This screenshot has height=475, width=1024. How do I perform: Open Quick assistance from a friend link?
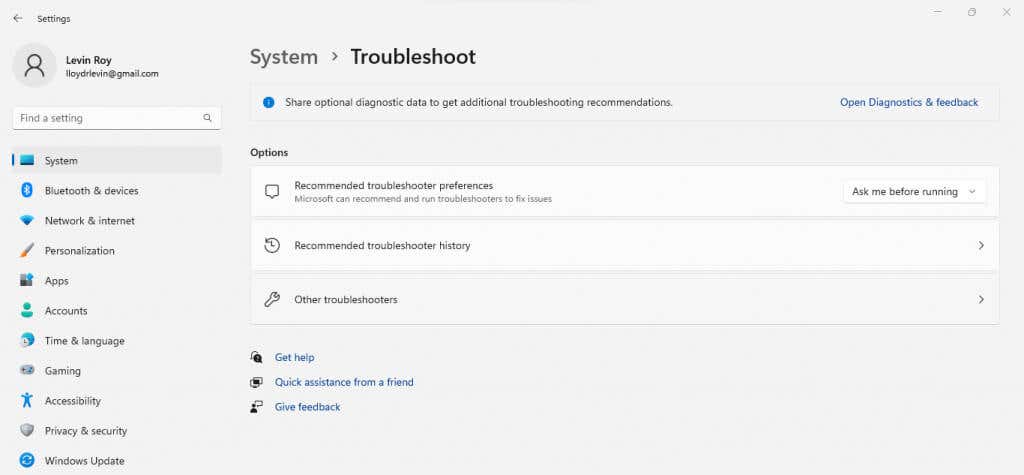[344, 382]
